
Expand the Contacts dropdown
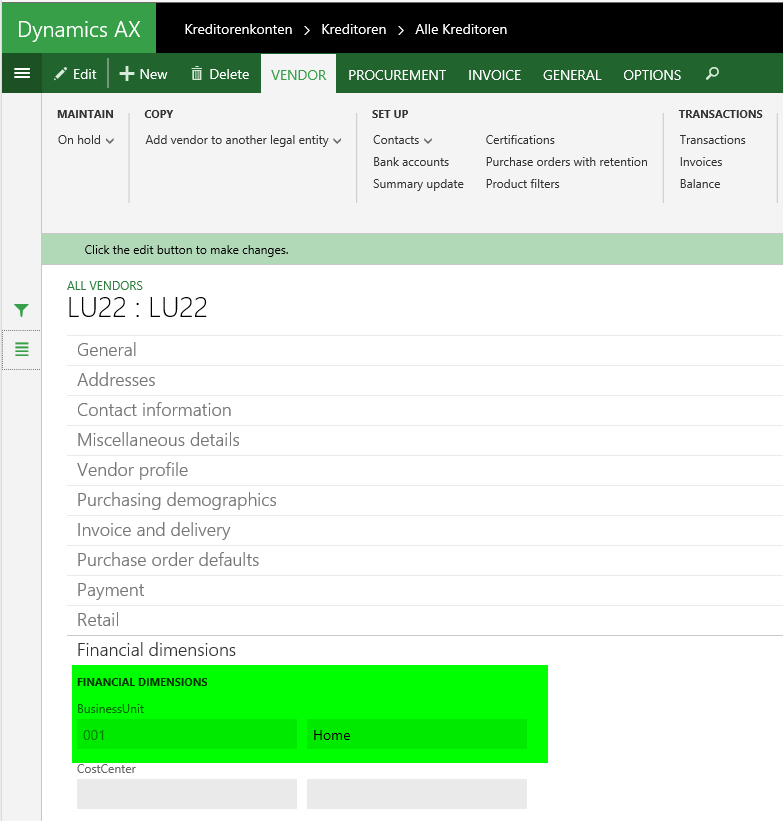click(402, 140)
